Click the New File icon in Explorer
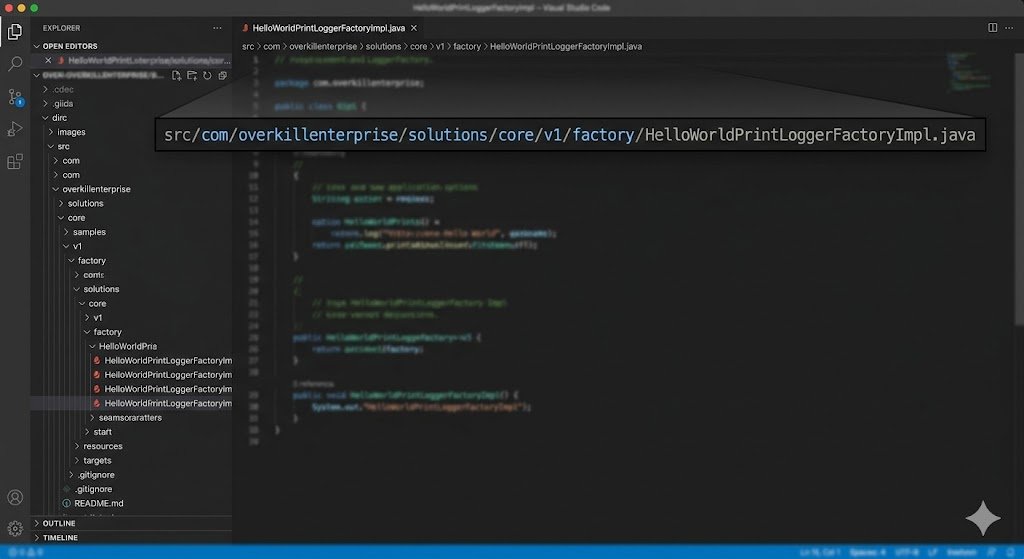Viewport: 1024px width, 559px height. (x=176, y=75)
